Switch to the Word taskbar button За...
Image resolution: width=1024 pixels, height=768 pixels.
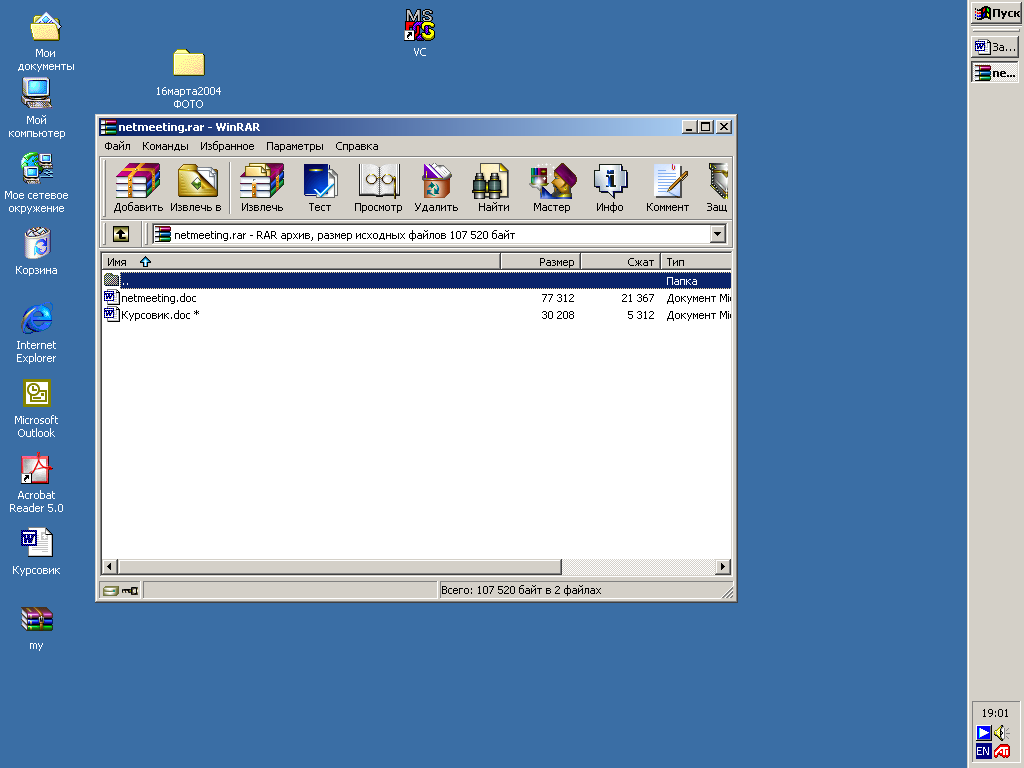point(995,46)
